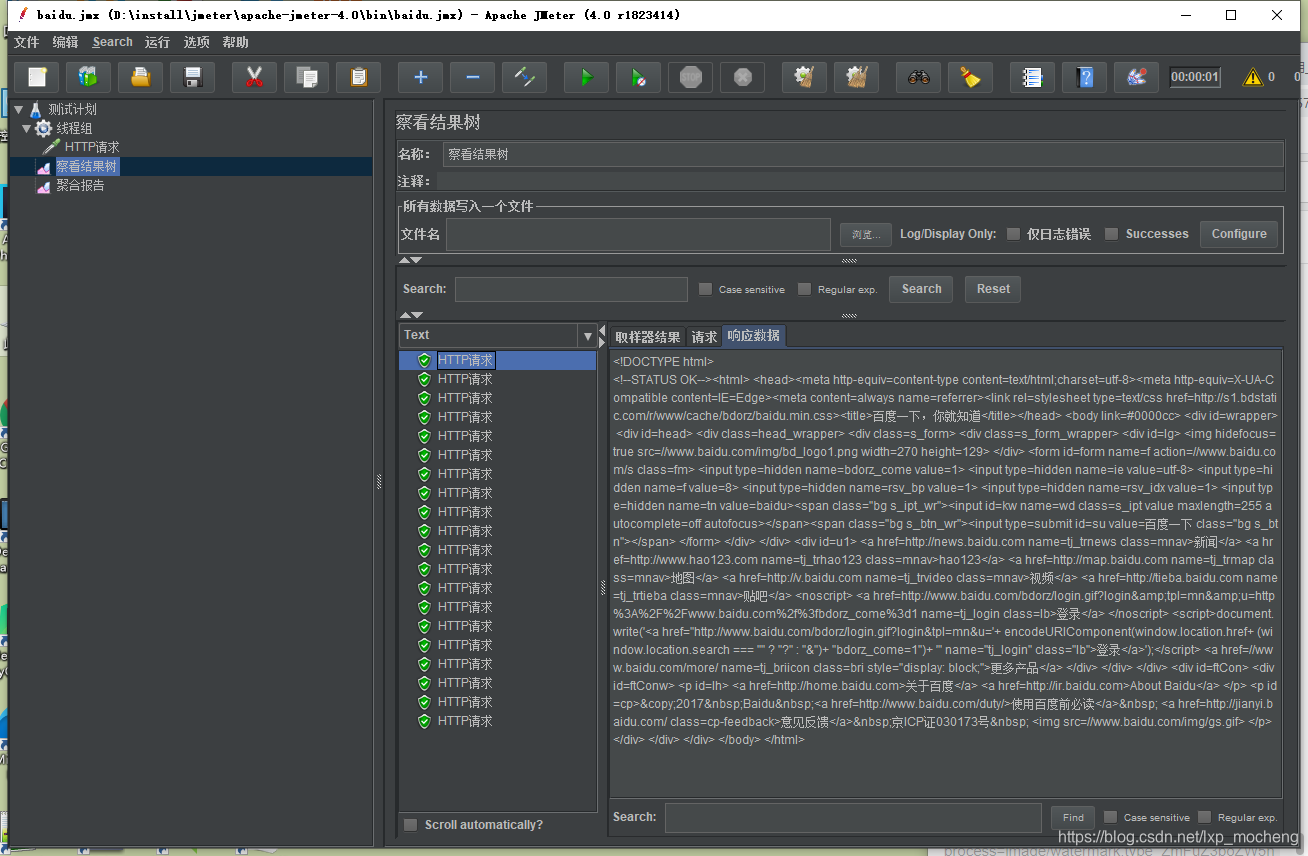This screenshot has height=856, width=1308.
Task: Enable the 仅日志错误 checkbox
Action: 1014,234
